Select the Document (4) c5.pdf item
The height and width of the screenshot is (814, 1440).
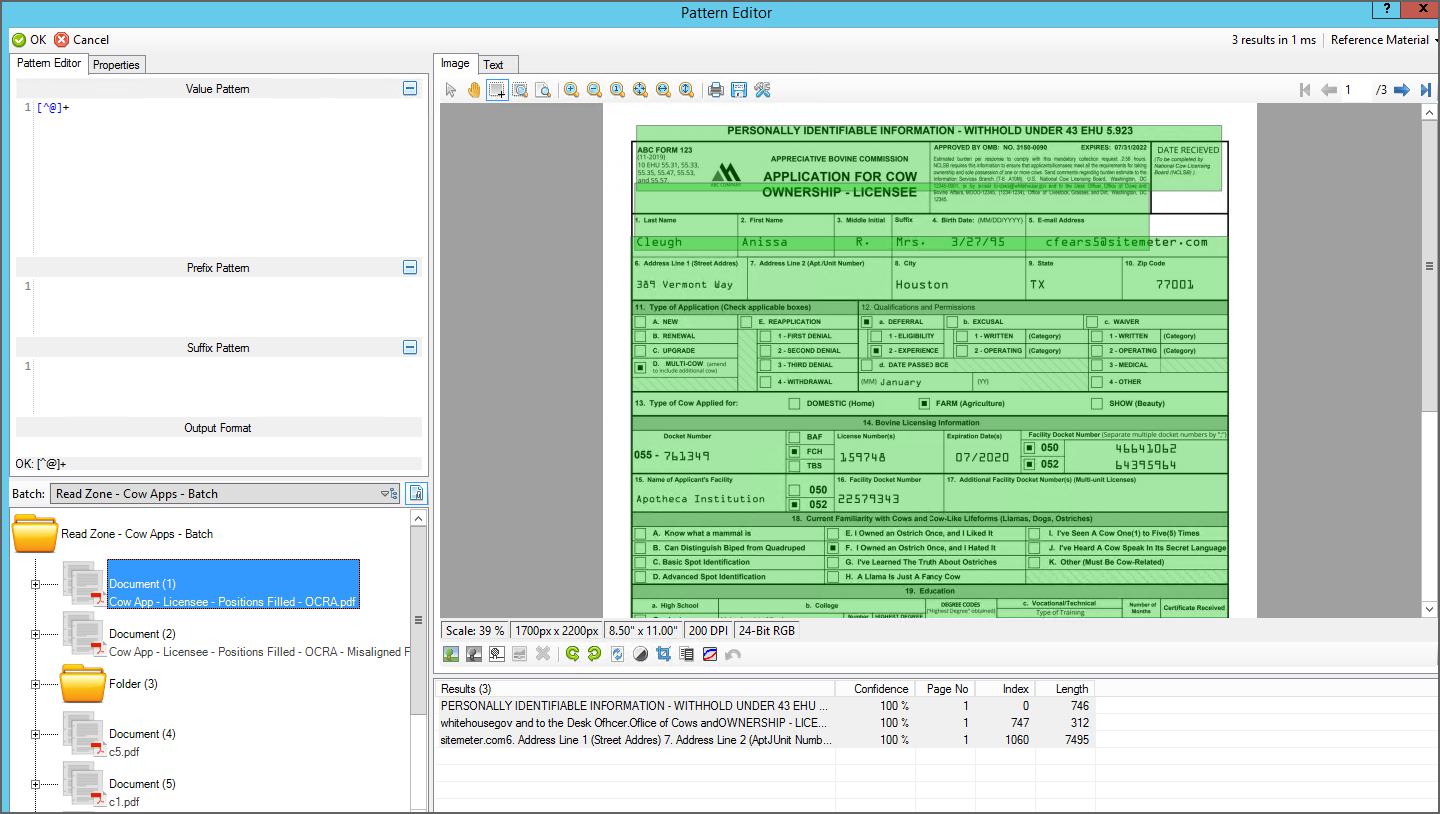[x=141, y=741]
